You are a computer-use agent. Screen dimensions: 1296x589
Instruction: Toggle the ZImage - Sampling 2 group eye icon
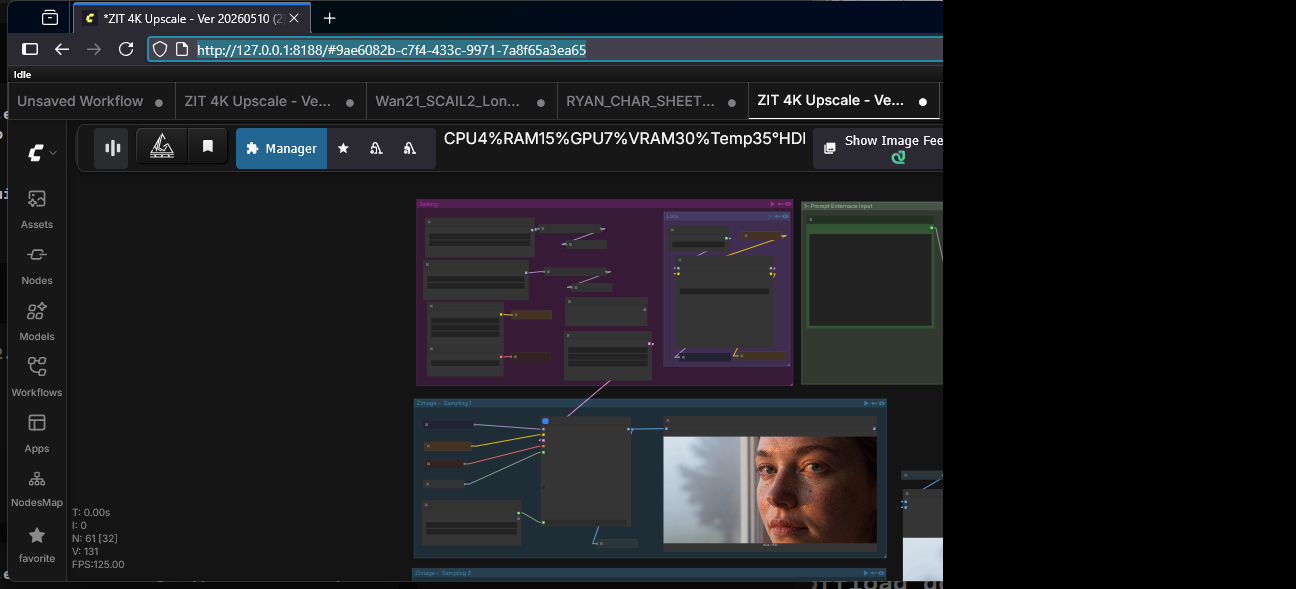click(x=881, y=573)
